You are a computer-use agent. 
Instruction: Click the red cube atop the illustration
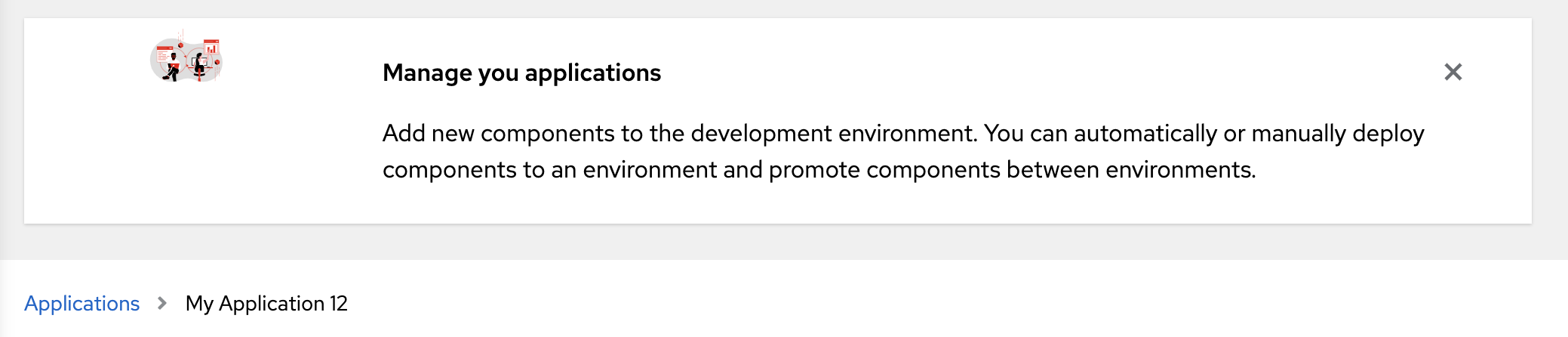coord(180,45)
